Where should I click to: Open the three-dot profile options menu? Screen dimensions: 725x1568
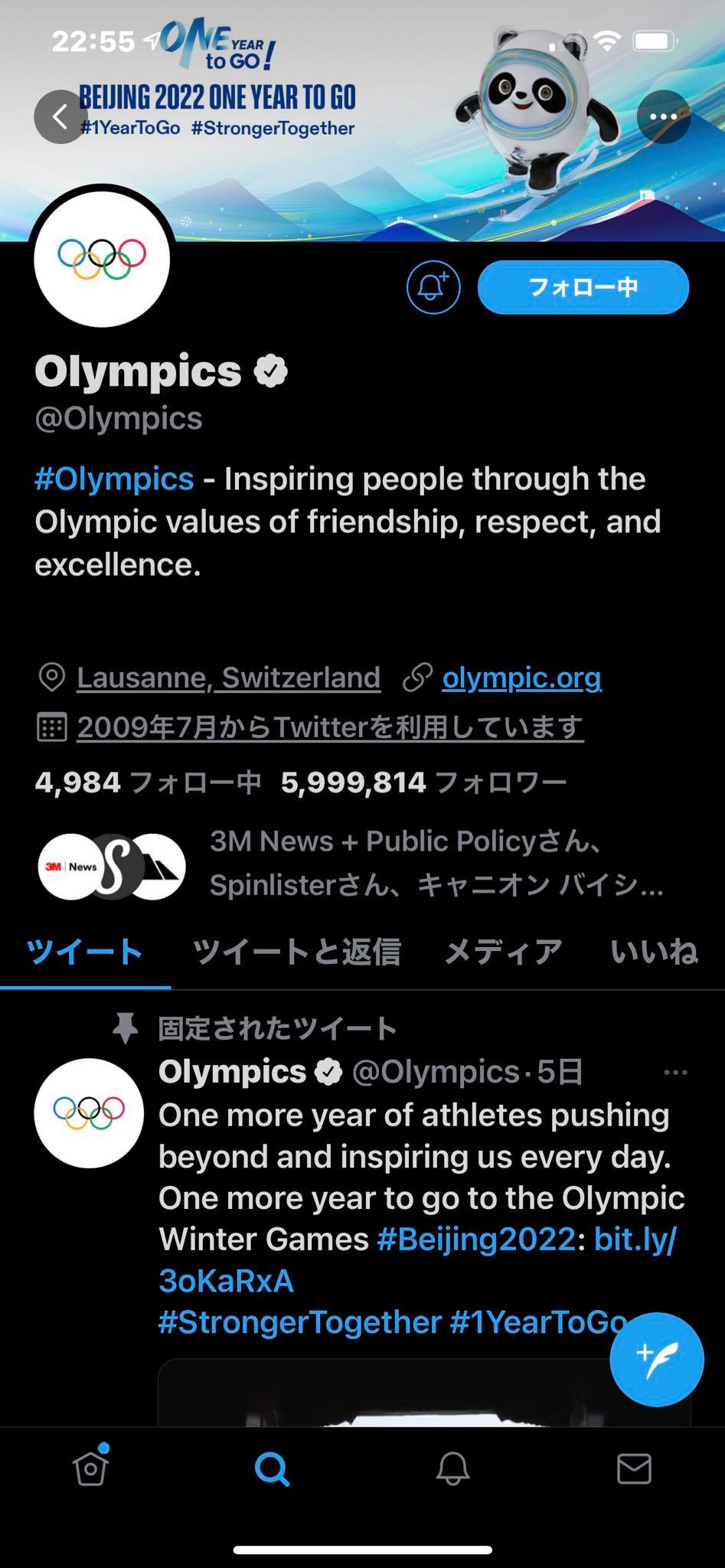tap(663, 117)
